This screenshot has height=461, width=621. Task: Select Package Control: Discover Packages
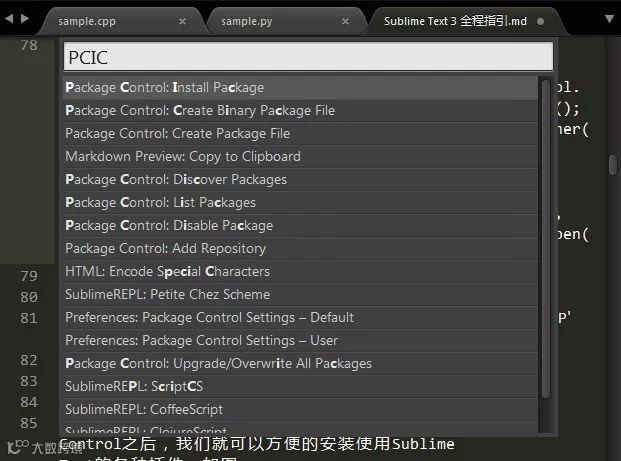[301, 179]
